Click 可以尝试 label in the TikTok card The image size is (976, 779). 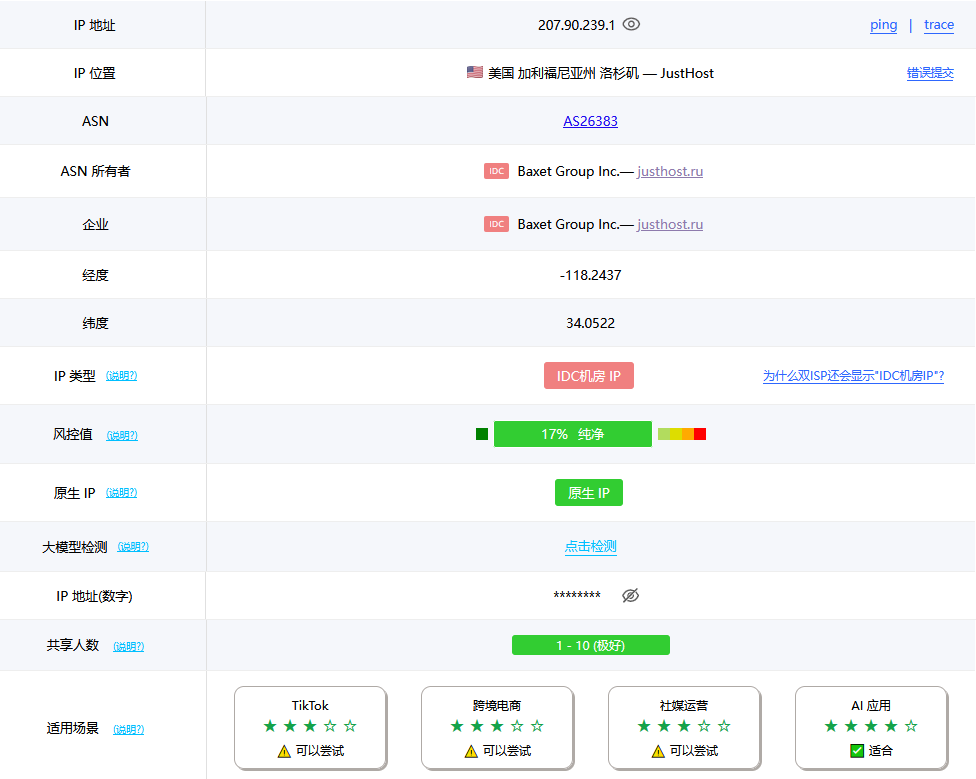click(320, 751)
